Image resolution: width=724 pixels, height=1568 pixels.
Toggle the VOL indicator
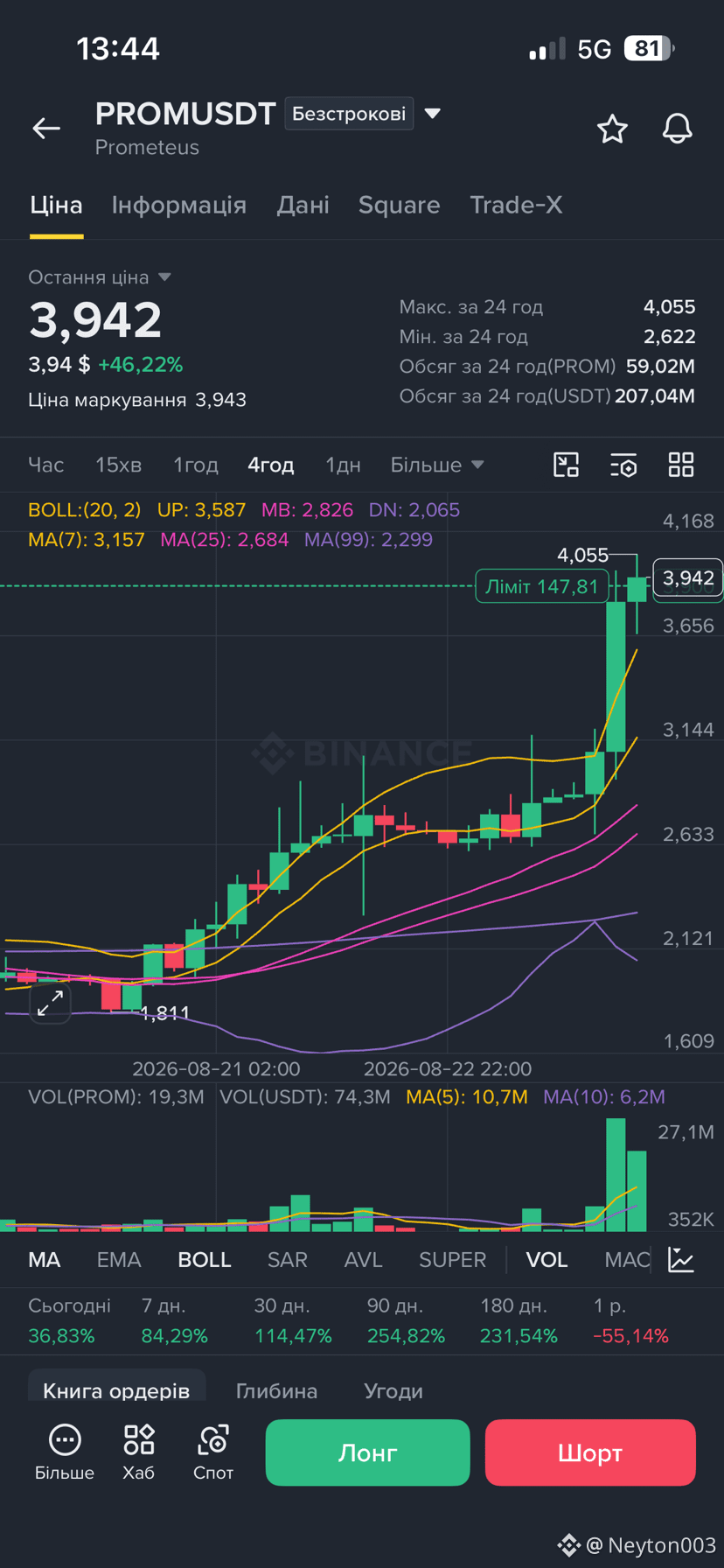(x=547, y=1260)
